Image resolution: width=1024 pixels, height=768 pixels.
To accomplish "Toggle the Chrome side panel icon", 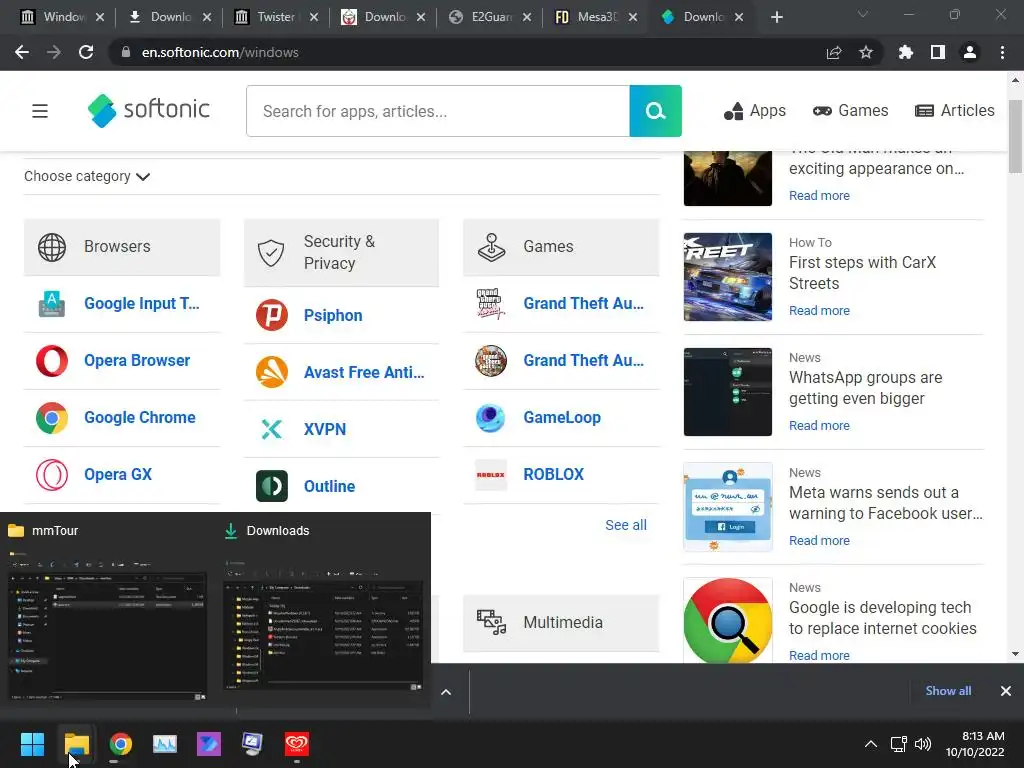I will pos(938,52).
